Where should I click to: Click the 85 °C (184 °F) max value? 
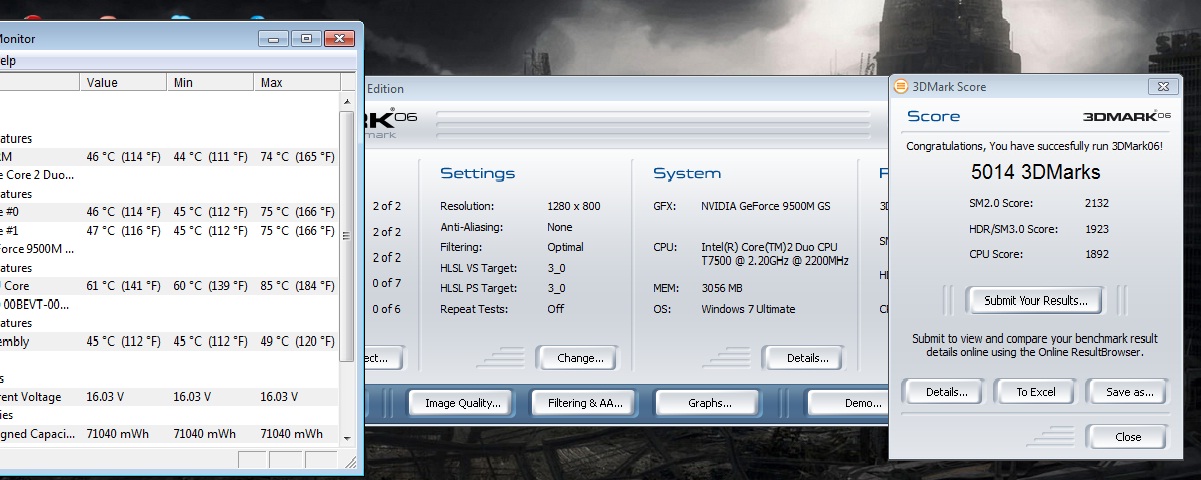click(x=297, y=286)
